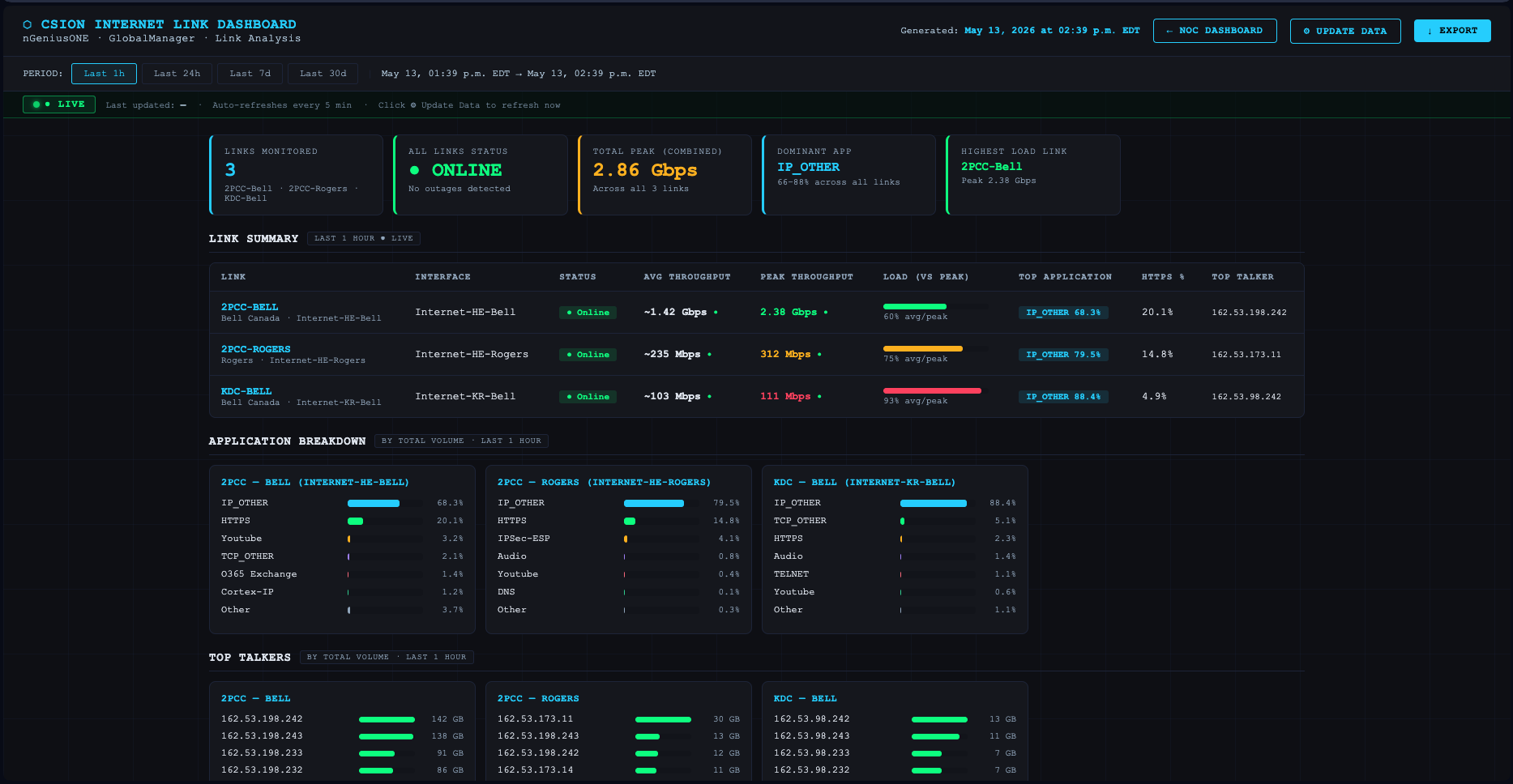The height and width of the screenshot is (784, 1513).
Task: Click the PEAK THROUGHPUT column header
Action: [806, 277]
